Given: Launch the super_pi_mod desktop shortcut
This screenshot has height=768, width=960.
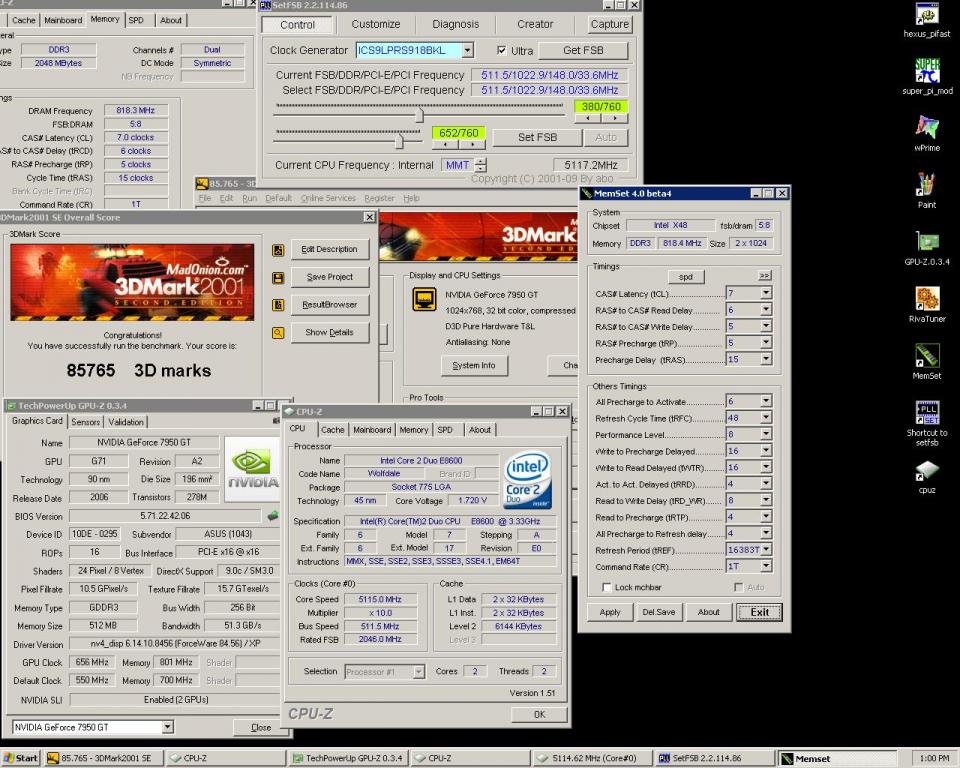Looking at the screenshot, I should tap(927, 70).
